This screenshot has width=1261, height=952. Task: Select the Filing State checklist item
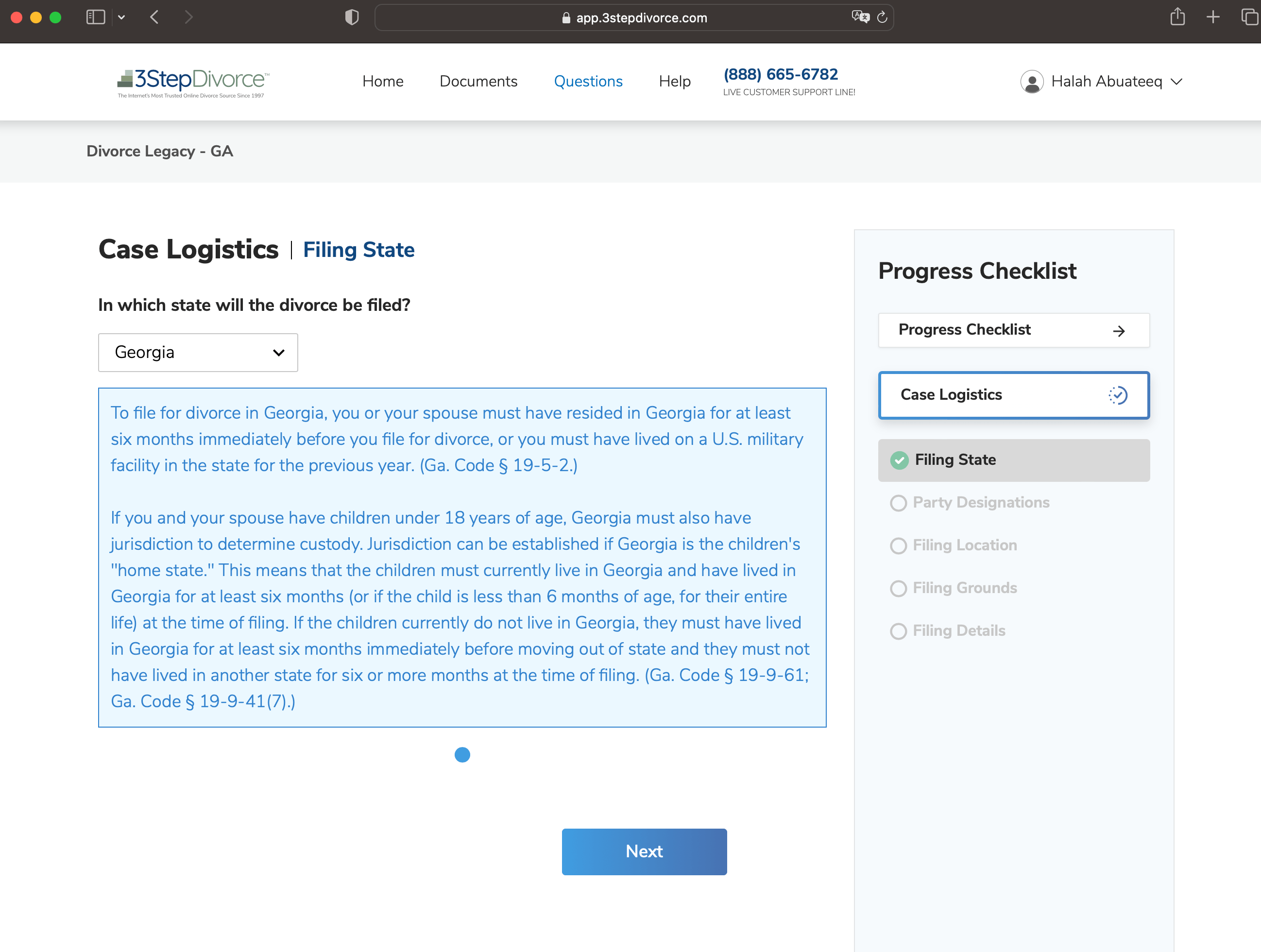[x=1014, y=460]
